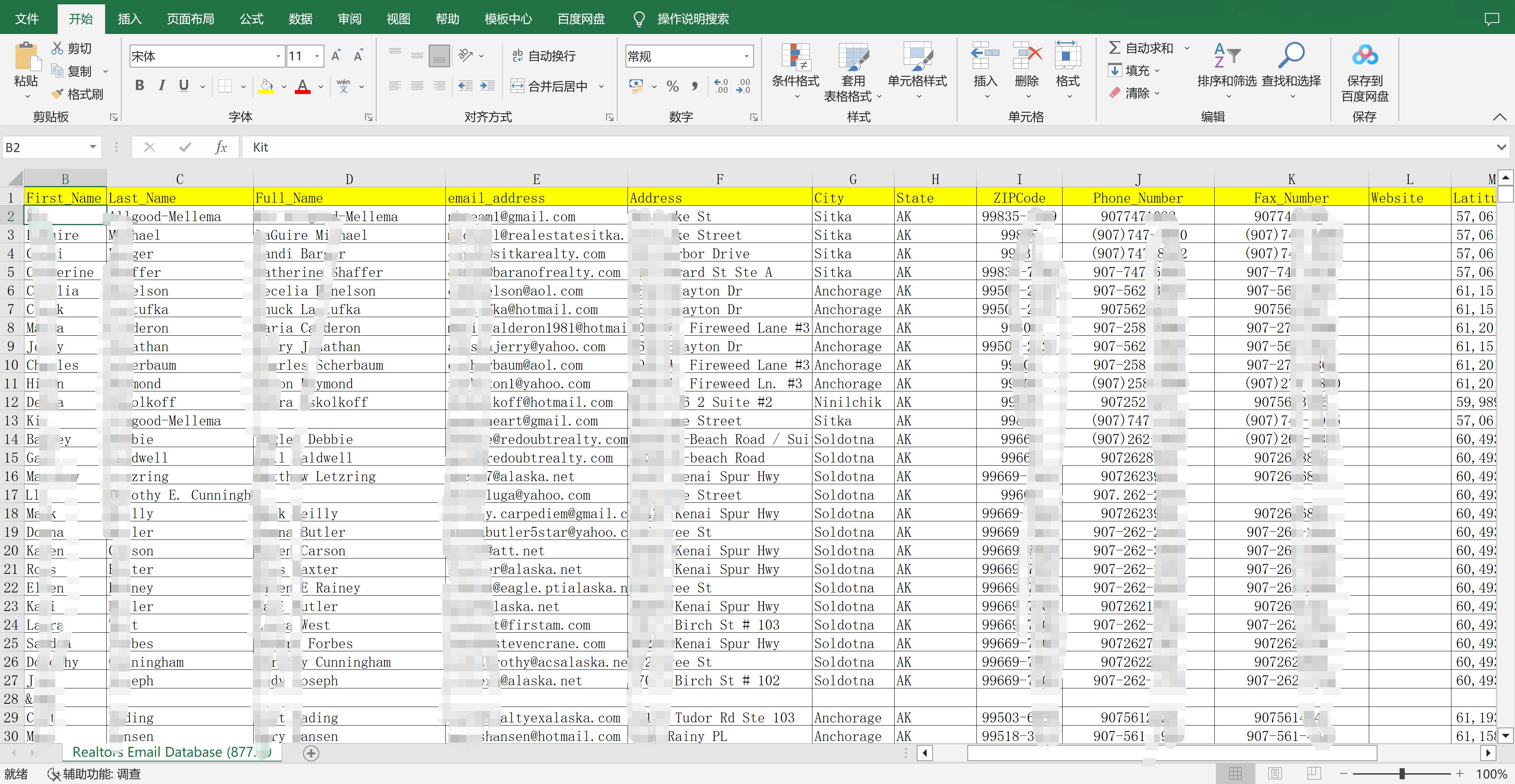Click the wén phonetic guide icon
Screen dimensions: 1515x784
point(343,86)
